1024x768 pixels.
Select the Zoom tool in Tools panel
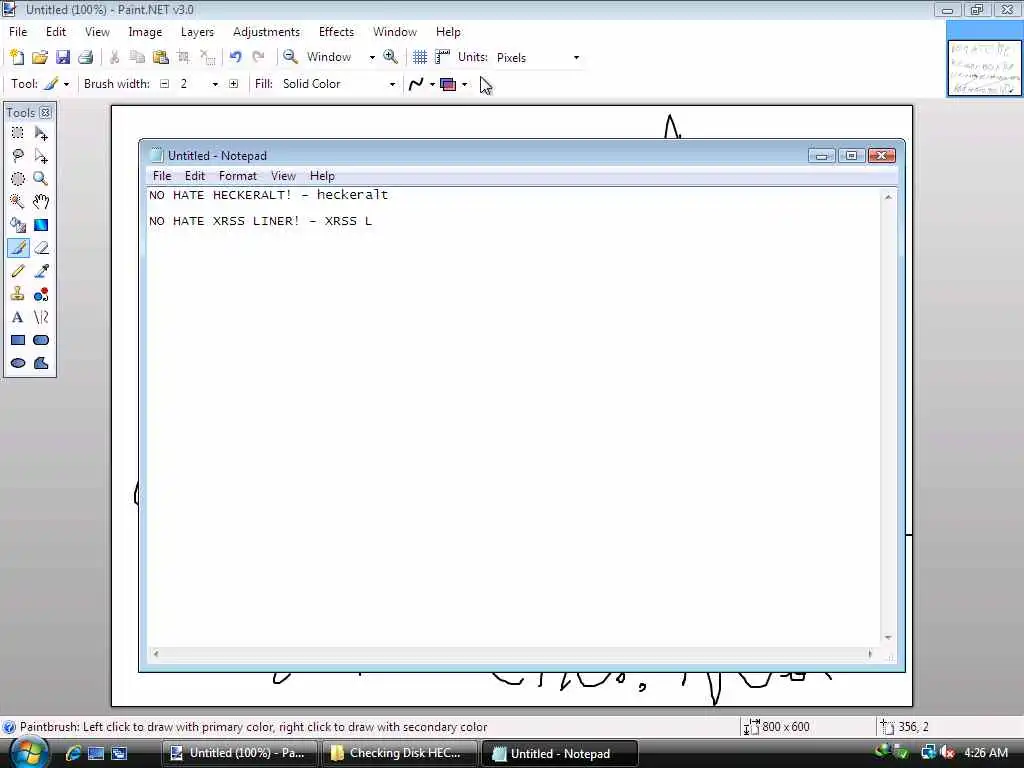tap(41, 179)
